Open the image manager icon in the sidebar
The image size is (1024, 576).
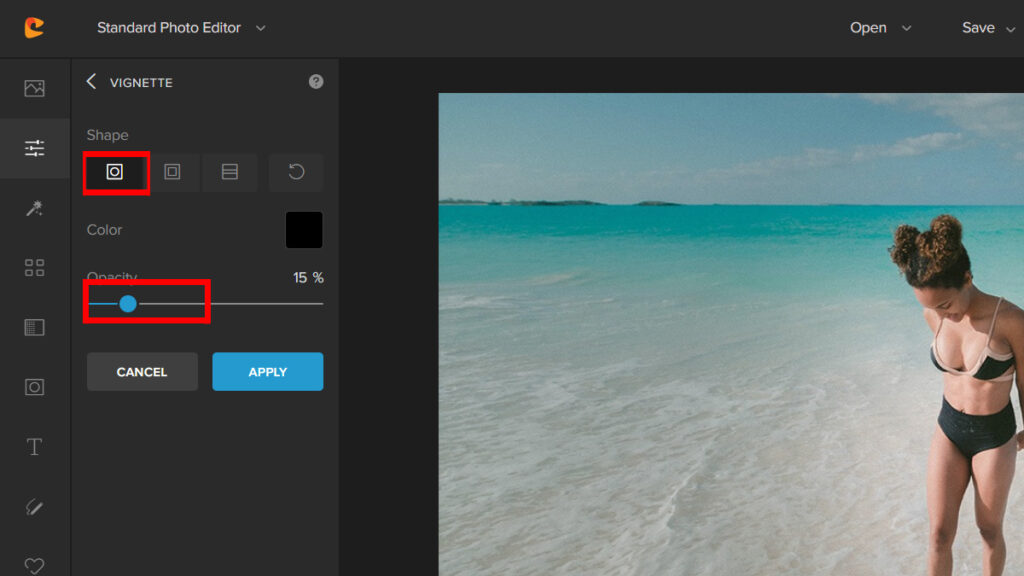click(34, 88)
